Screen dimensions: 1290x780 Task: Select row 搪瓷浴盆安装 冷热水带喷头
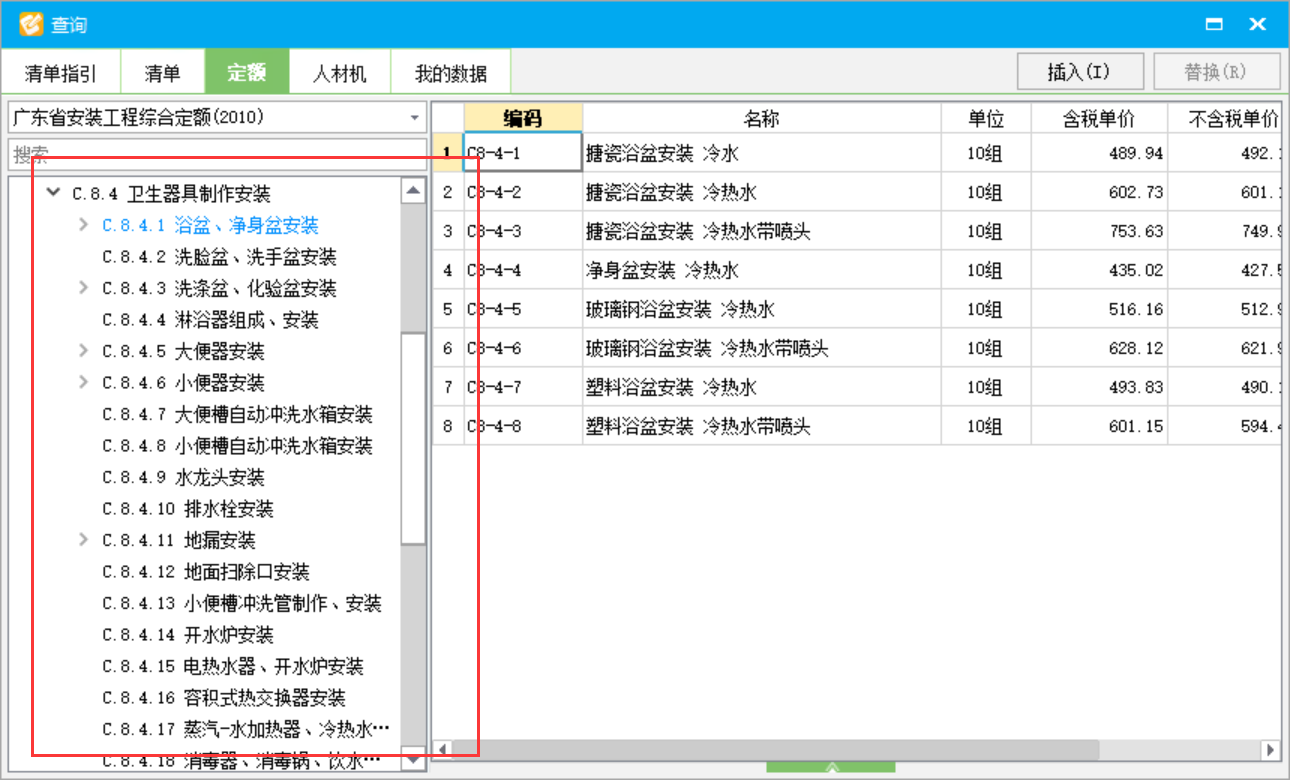click(762, 231)
